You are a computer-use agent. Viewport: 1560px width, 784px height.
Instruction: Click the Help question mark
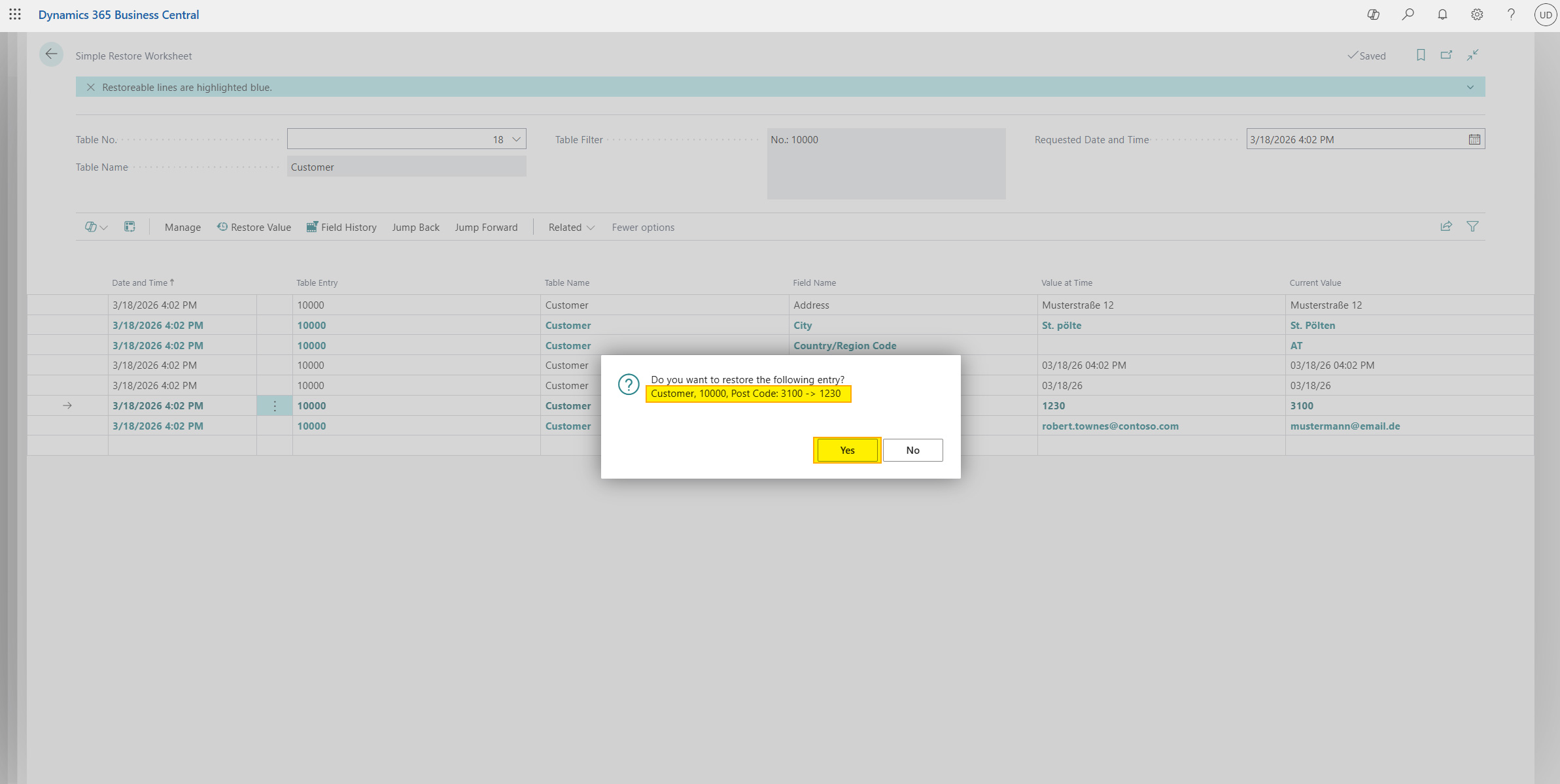click(1510, 14)
